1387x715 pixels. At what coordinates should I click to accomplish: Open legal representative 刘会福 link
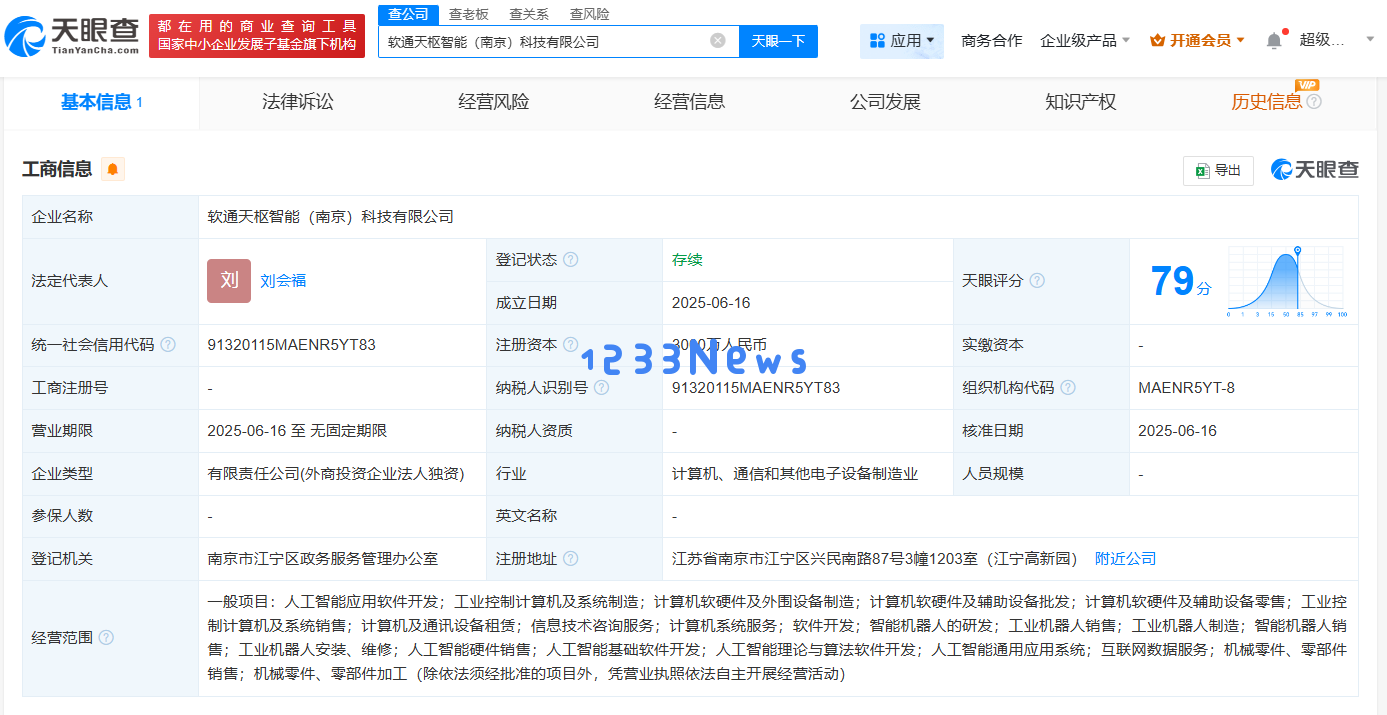[283, 281]
